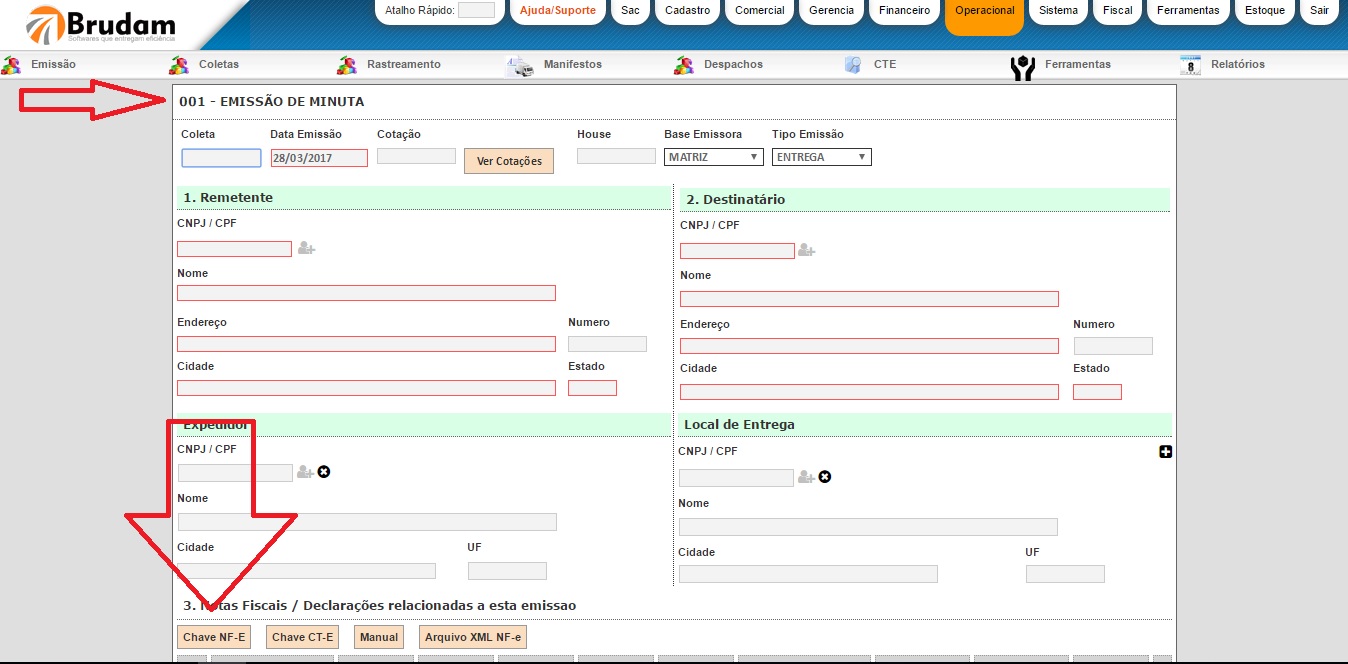The height and width of the screenshot is (664, 1348).
Task: Expand the Tipo Emissão dropdown
Action: (x=821, y=157)
